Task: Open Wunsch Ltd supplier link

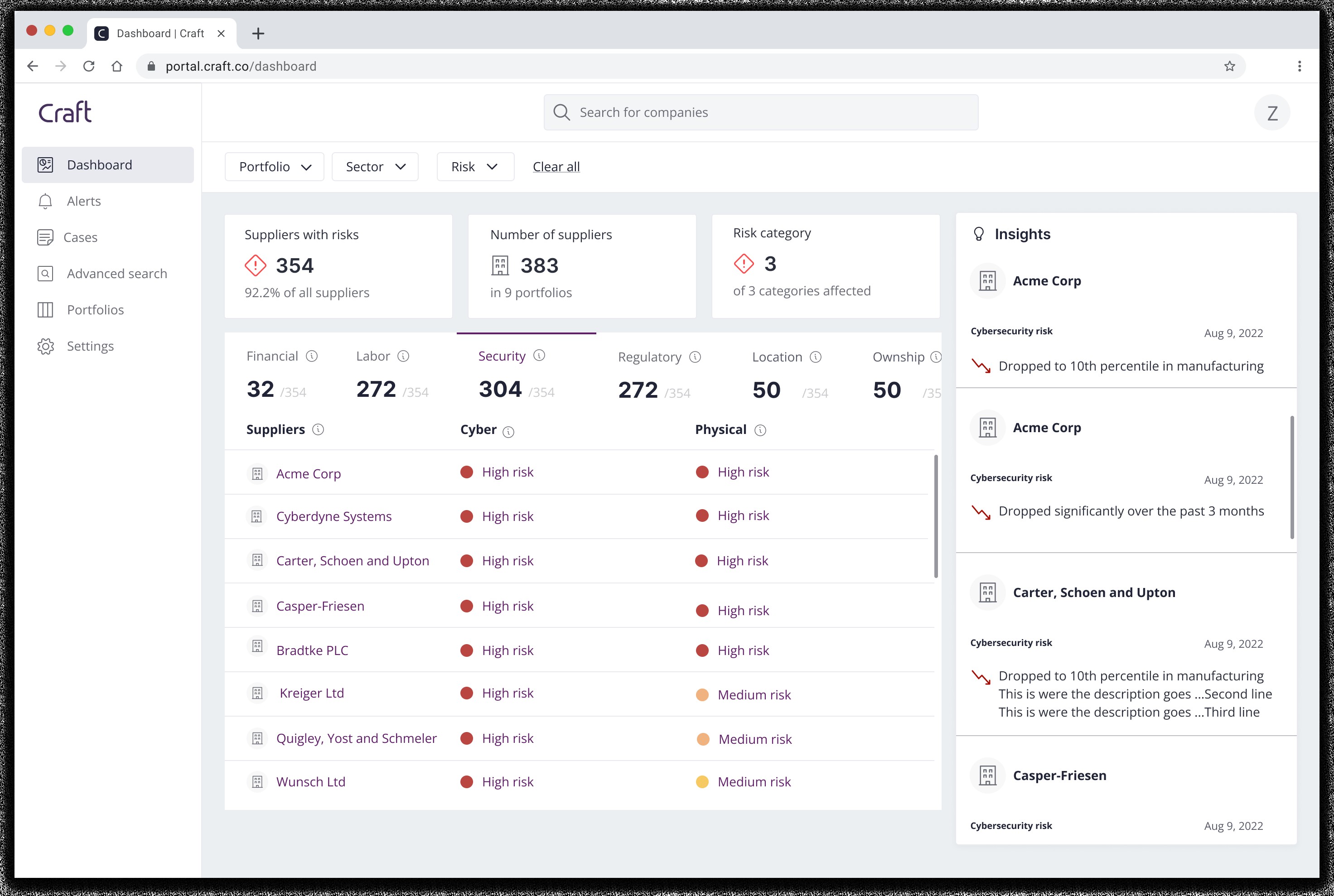Action: point(310,782)
